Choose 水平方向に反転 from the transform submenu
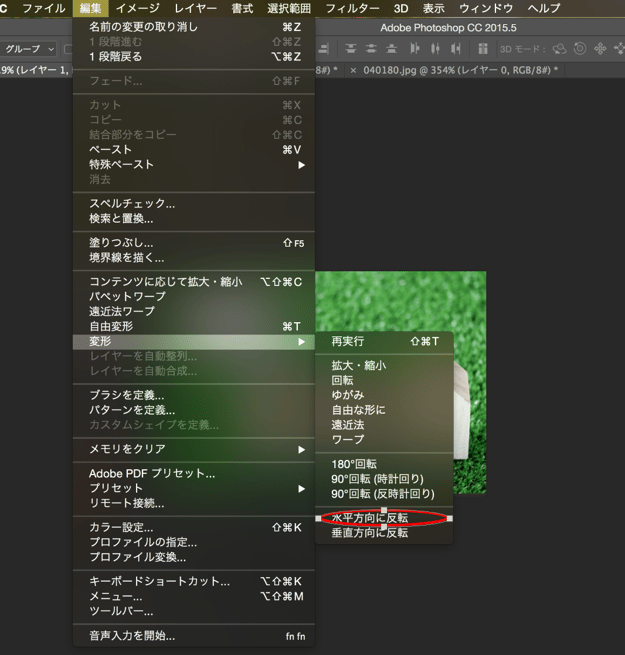 pos(370,518)
